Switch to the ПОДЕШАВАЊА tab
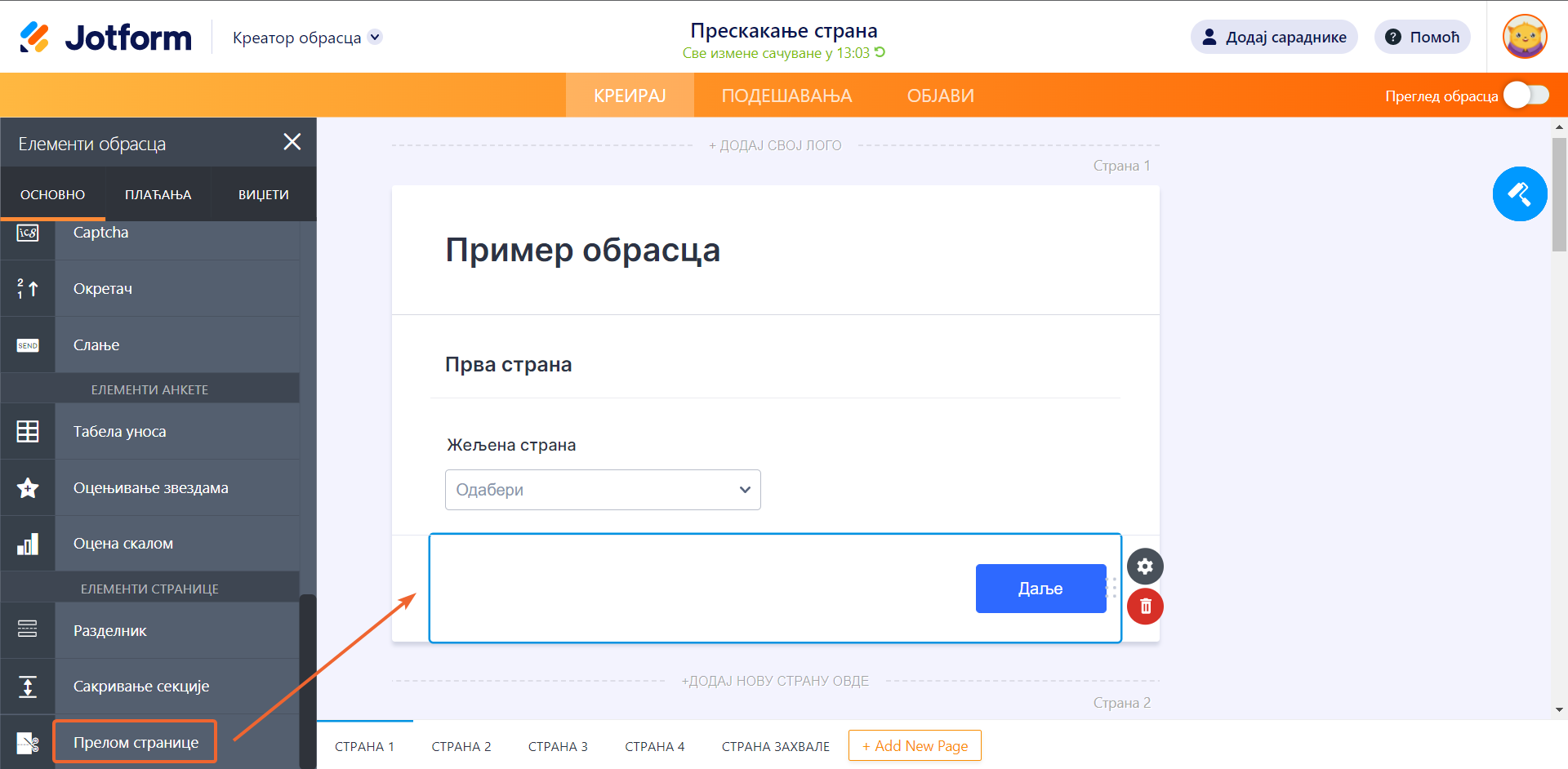The height and width of the screenshot is (769, 1568). point(786,96)
